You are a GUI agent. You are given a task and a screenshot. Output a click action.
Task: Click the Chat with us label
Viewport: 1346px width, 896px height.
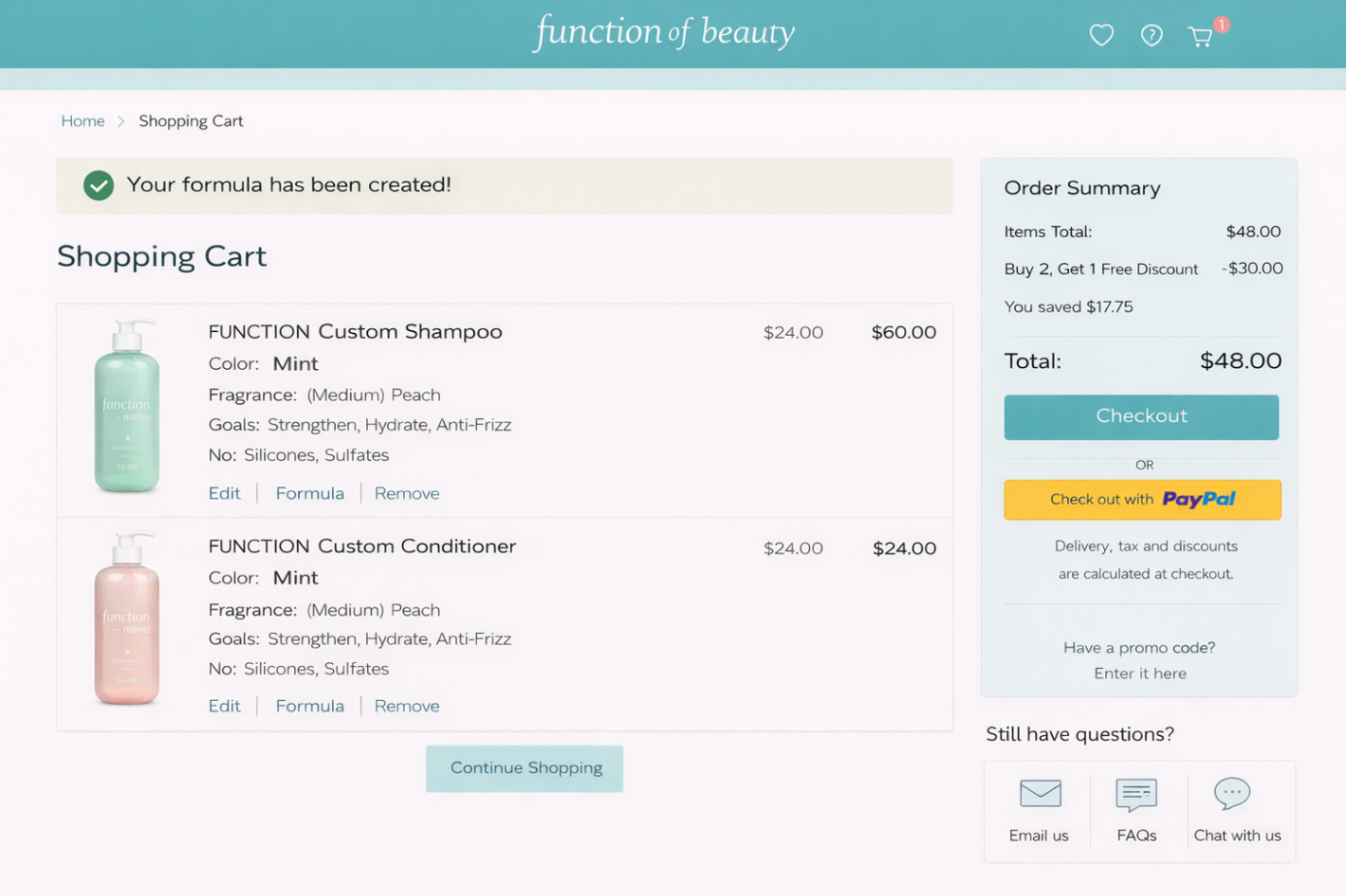tap(1237, 836)
